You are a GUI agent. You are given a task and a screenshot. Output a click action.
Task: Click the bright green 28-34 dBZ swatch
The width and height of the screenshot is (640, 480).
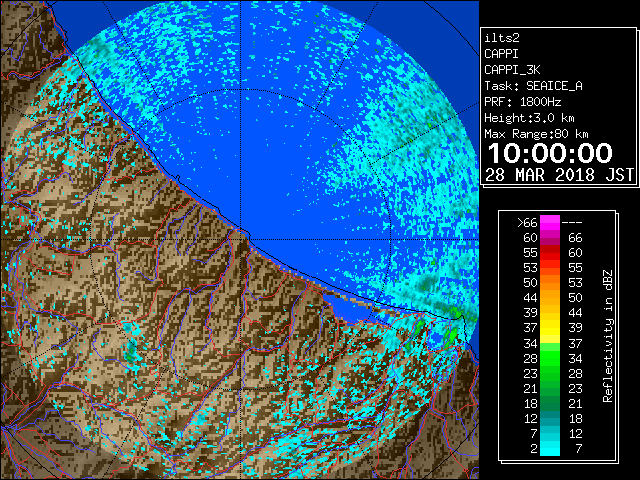[x=550, y=358]
